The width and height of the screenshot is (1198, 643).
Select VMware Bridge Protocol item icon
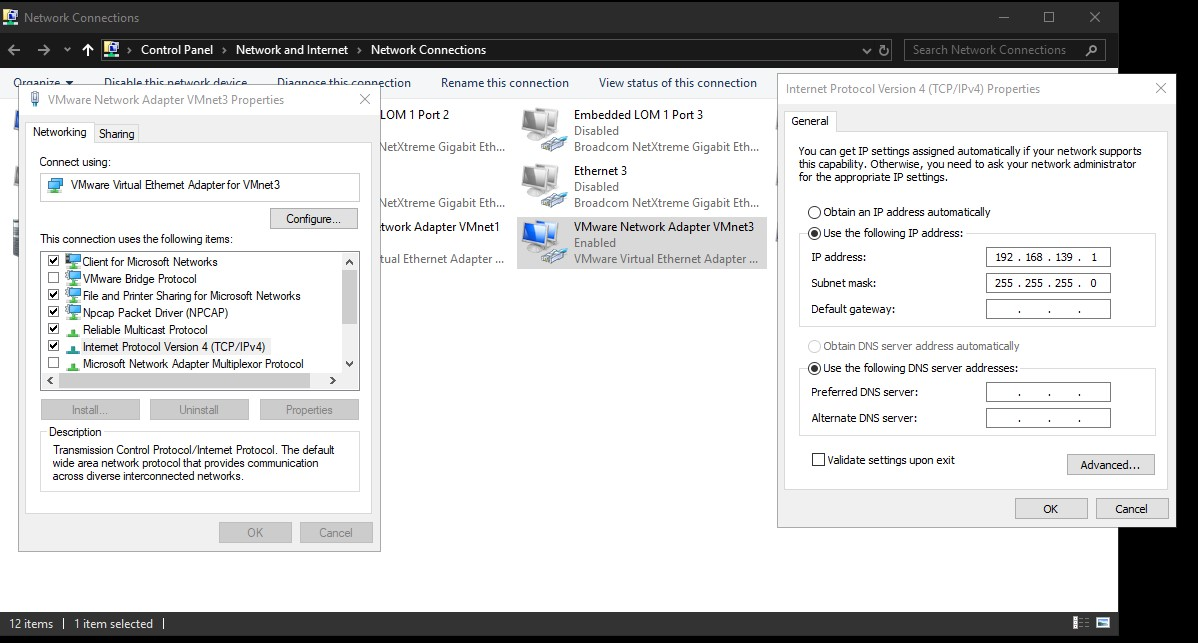[73, 277]
